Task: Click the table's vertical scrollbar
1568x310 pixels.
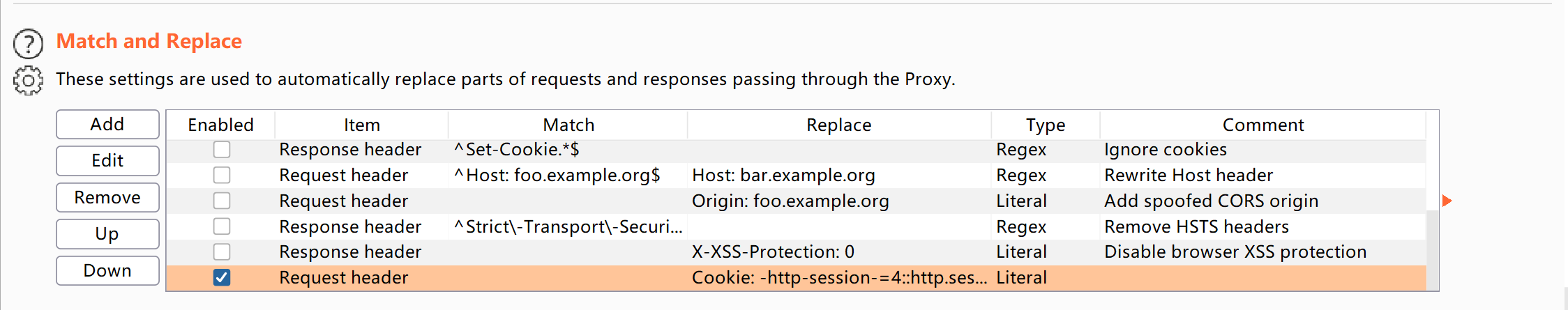Action: 1433,251
